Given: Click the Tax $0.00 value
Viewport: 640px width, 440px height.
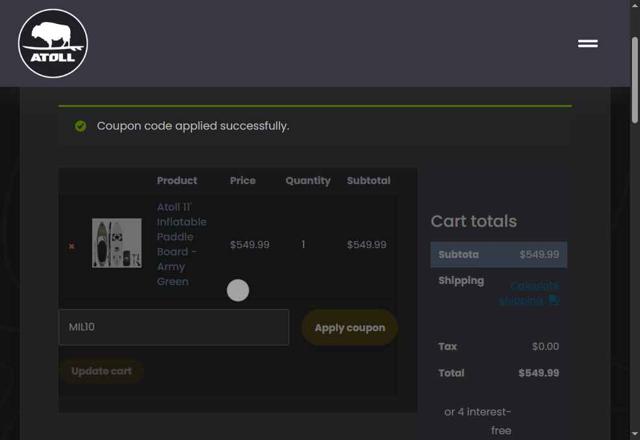Looking at the screenshot, I should point(545,346).
